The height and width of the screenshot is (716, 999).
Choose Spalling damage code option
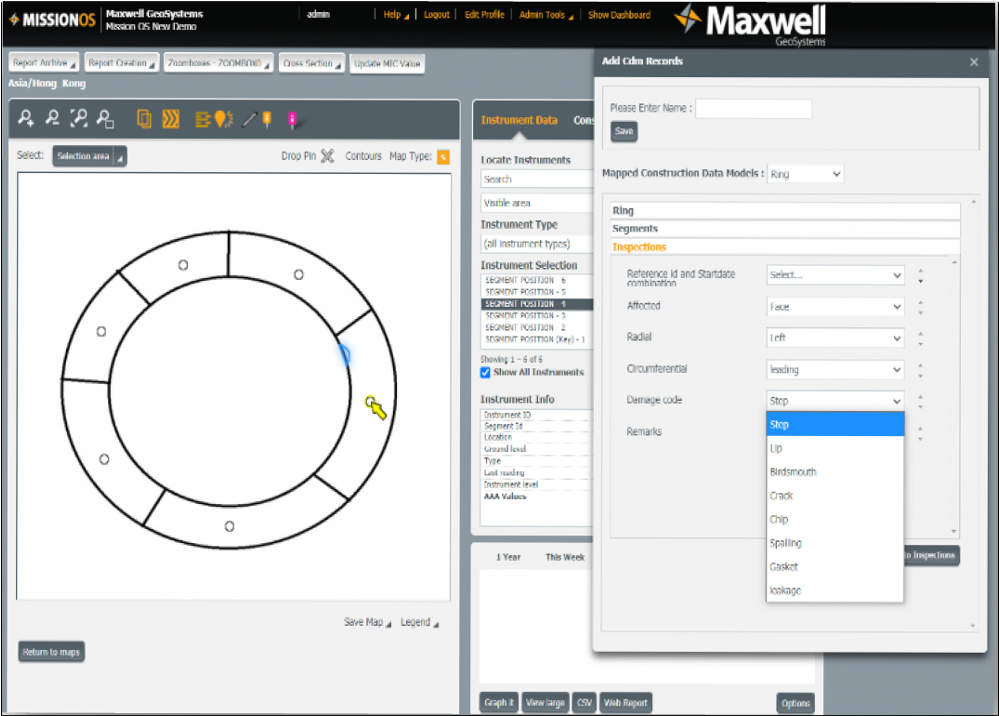835,543
